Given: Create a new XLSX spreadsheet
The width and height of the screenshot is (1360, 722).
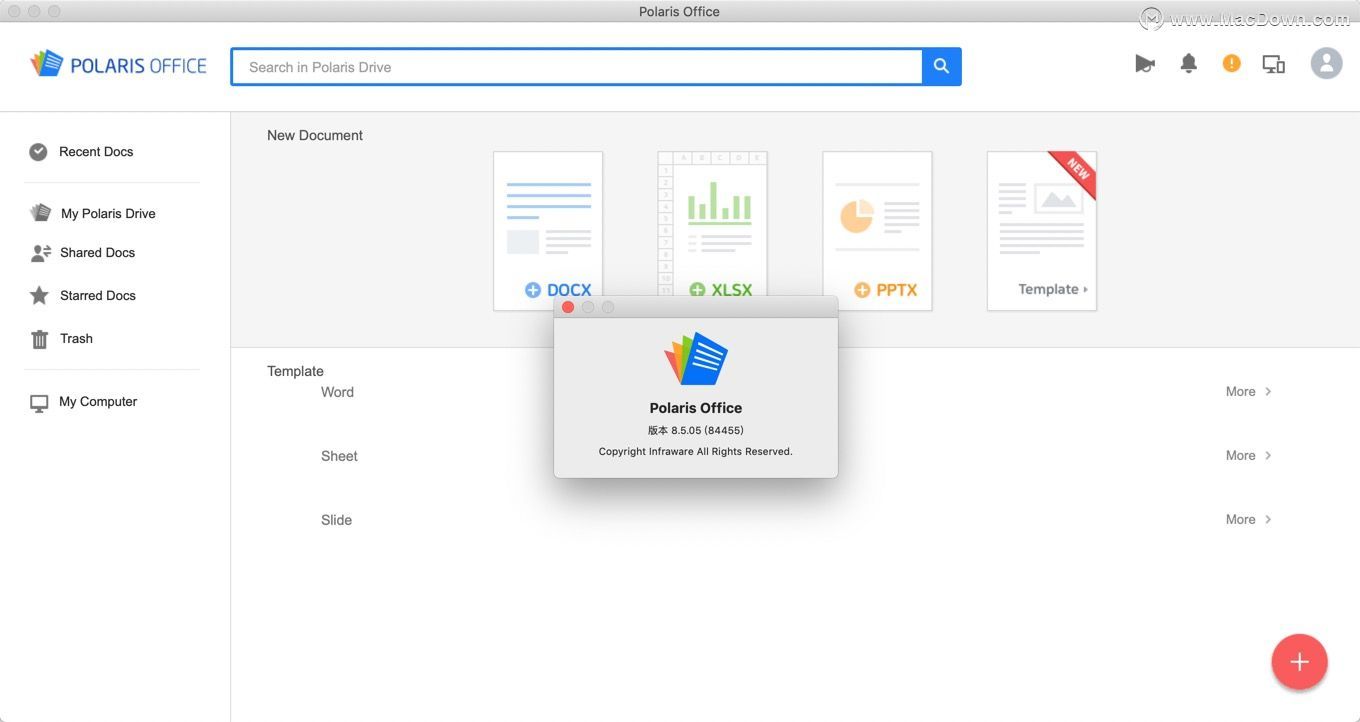Looking at the screenshot, I should pos(712,224).
